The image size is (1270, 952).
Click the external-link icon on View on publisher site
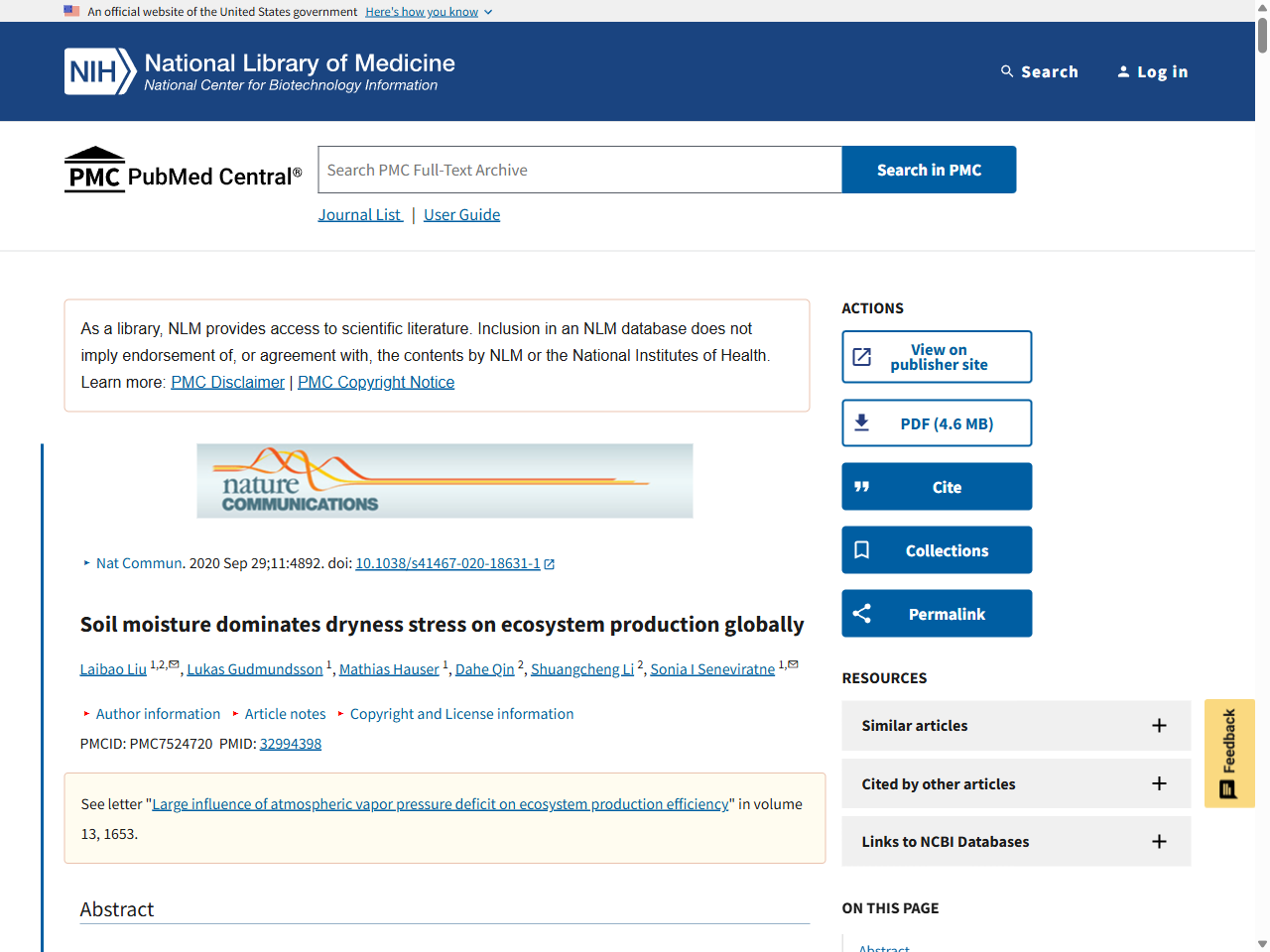(x=863, y=356)
